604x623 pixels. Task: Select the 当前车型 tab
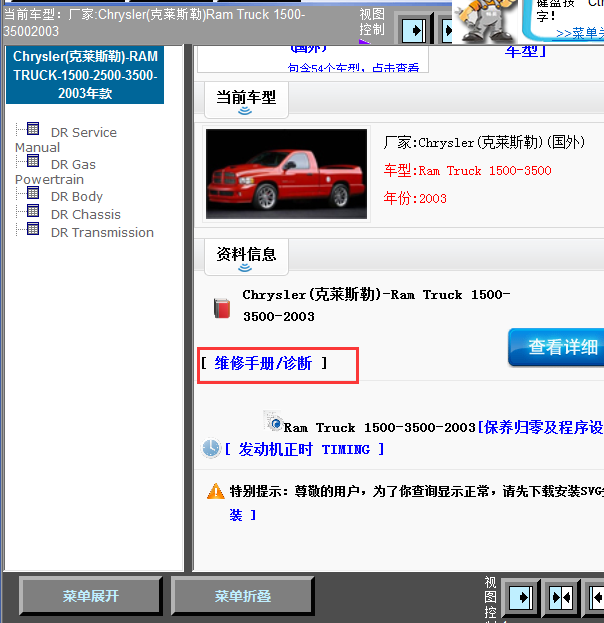[246, 100]
